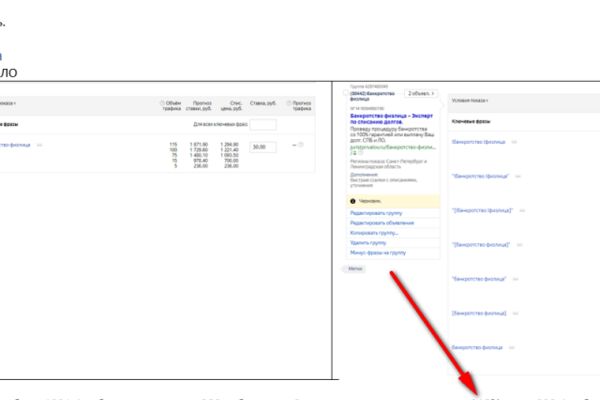600x400 pixels.
Task: Open bracketed keyword link [Банкротство физлица] without quotes
Action: (x=479, y=313)
